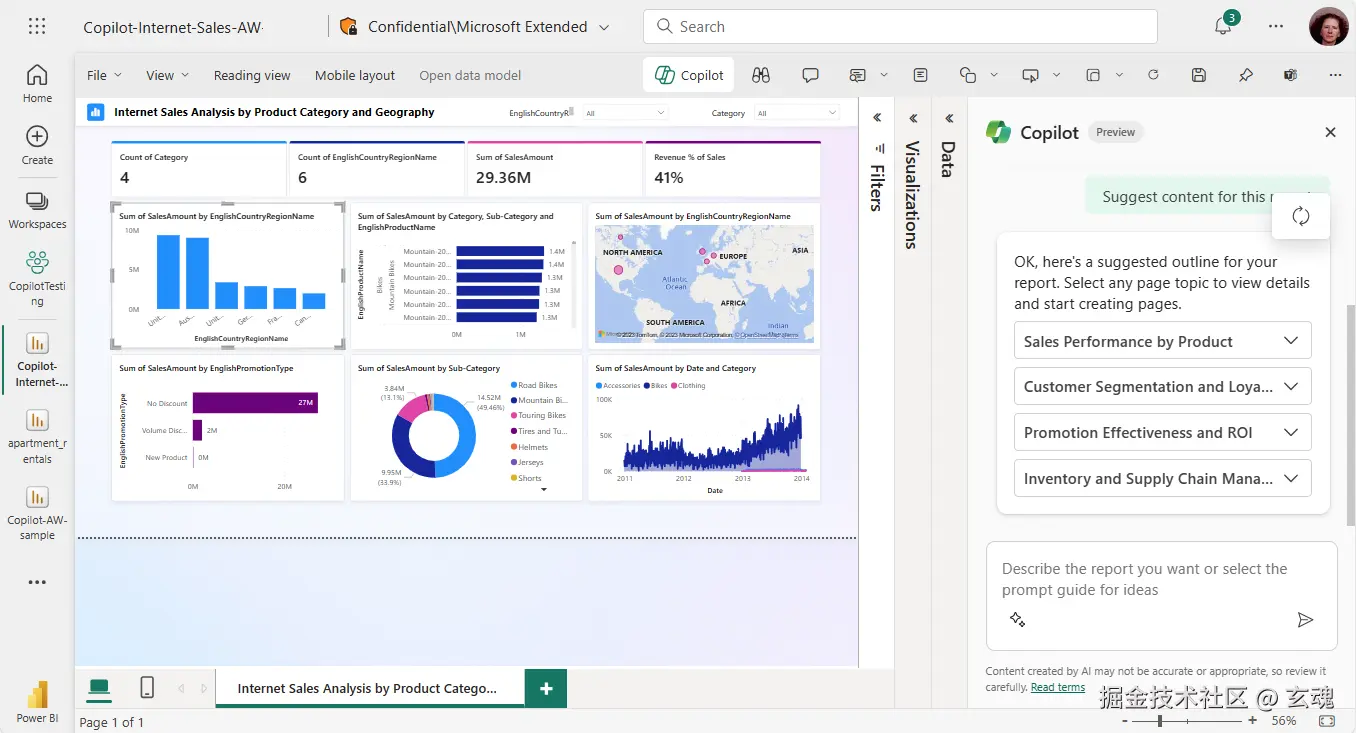The width and height of the screenshot is (1356, 733).
Task: Expand the visual interactions dropdown arrow
Action: 1119,75
